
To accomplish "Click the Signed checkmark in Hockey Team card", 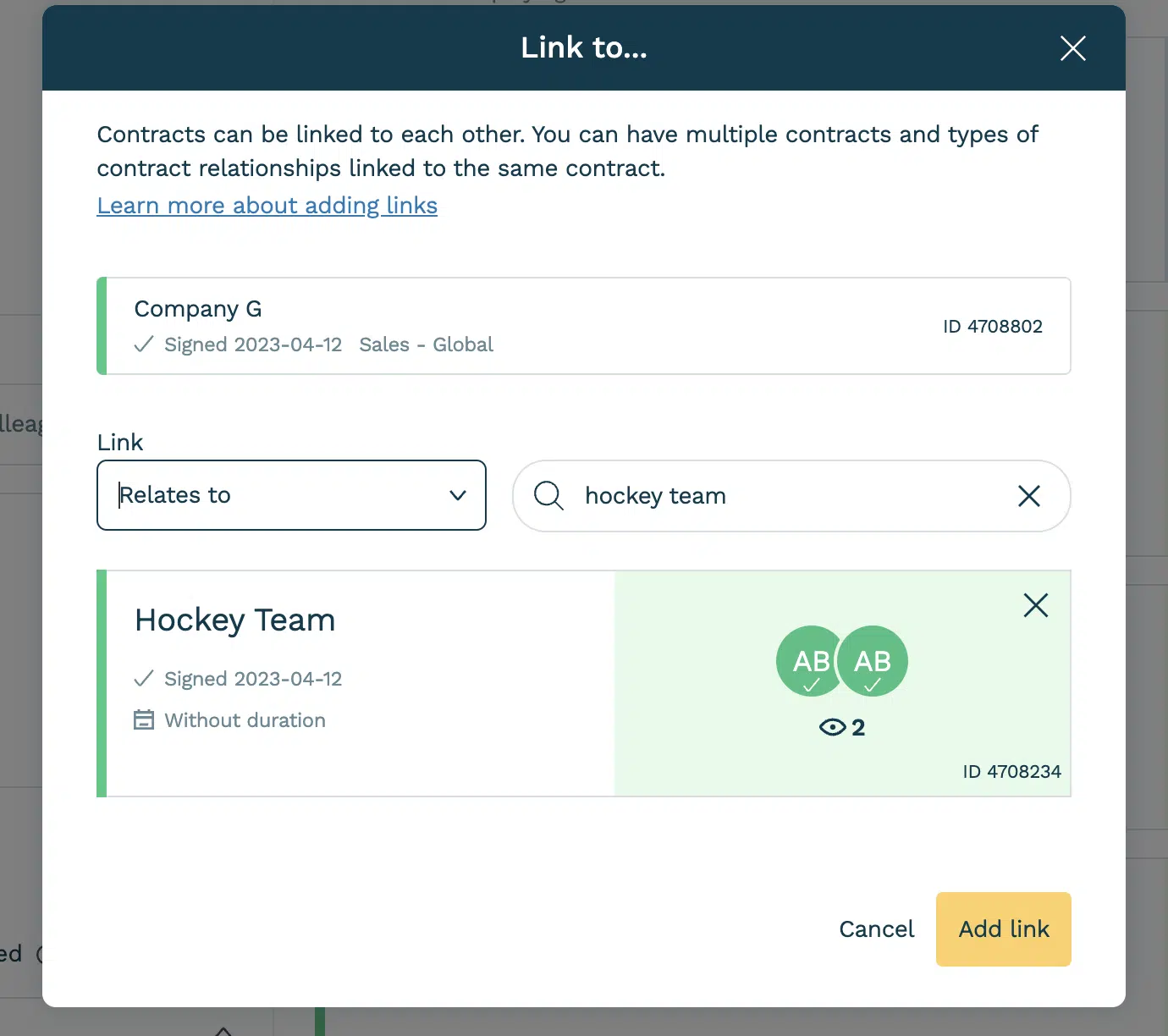I will click(x=144, y=678).
